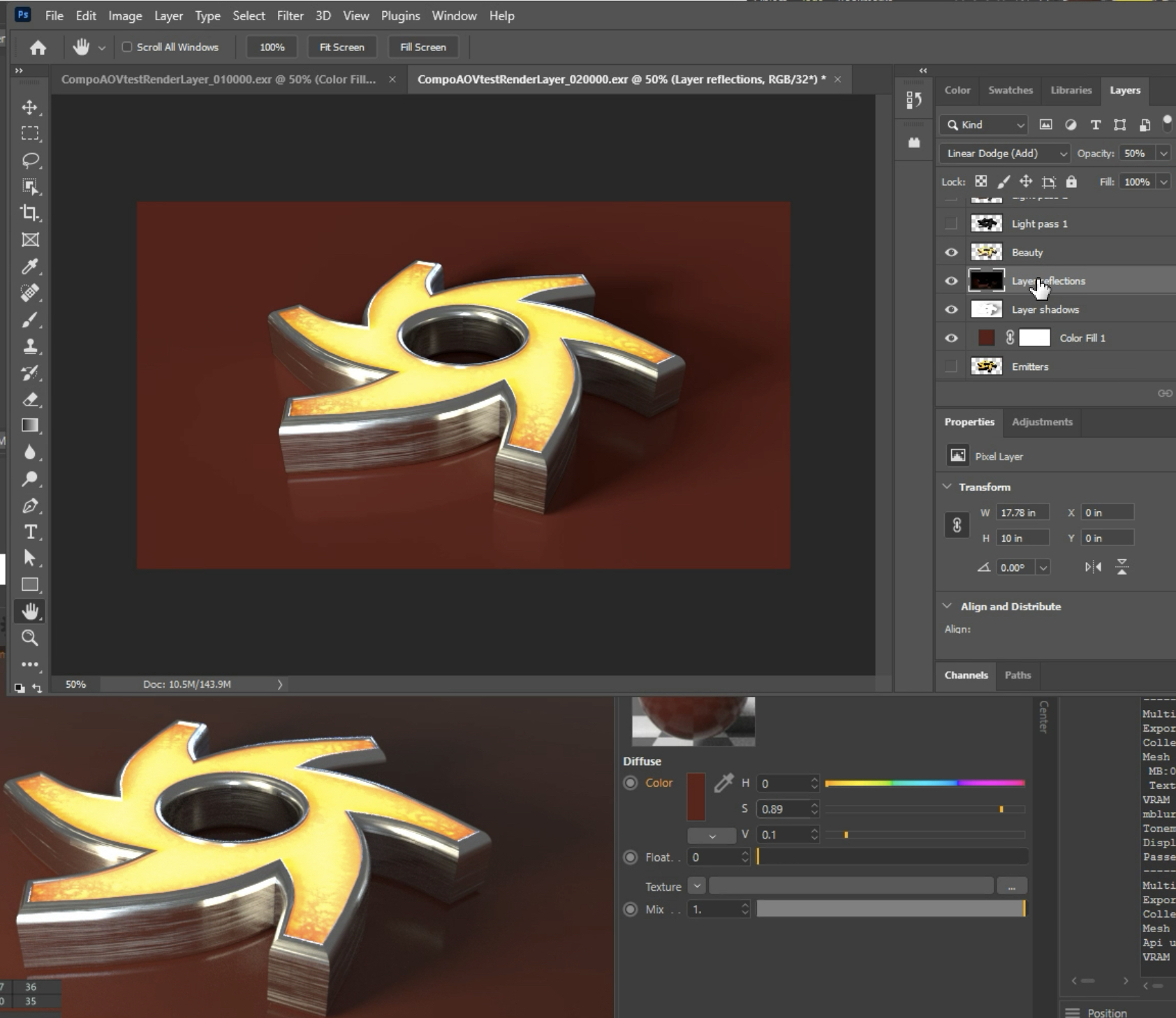This screenshot has width=1176, height=1018.
Task: Click the Fit Screen button
Action: 341,47
